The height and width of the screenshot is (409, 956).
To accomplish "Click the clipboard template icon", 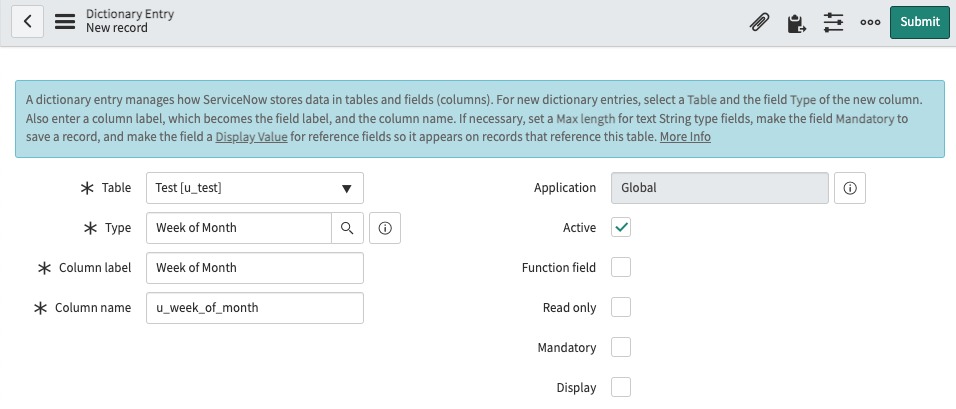I will click(796, 22).
